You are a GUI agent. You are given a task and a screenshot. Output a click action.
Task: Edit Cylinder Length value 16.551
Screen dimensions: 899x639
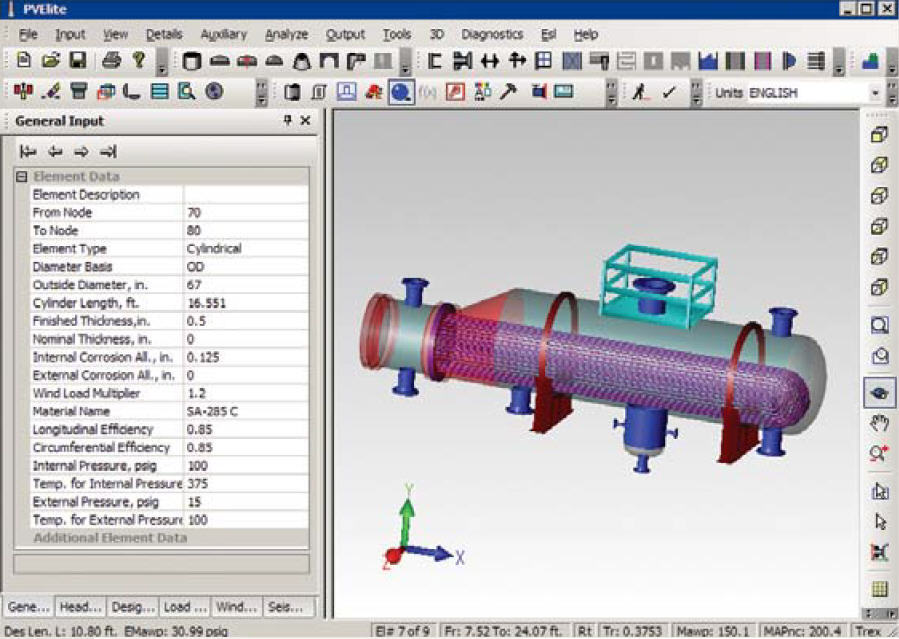click(x=245, y=303)
